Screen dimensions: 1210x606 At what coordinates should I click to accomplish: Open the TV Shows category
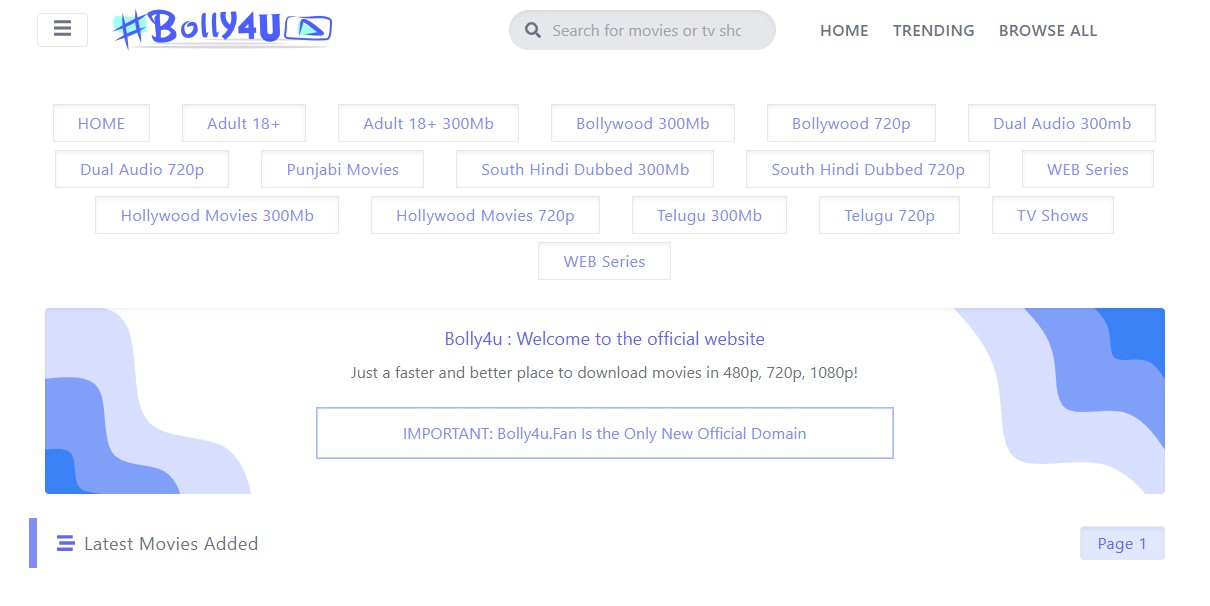tap(1052, 215)
